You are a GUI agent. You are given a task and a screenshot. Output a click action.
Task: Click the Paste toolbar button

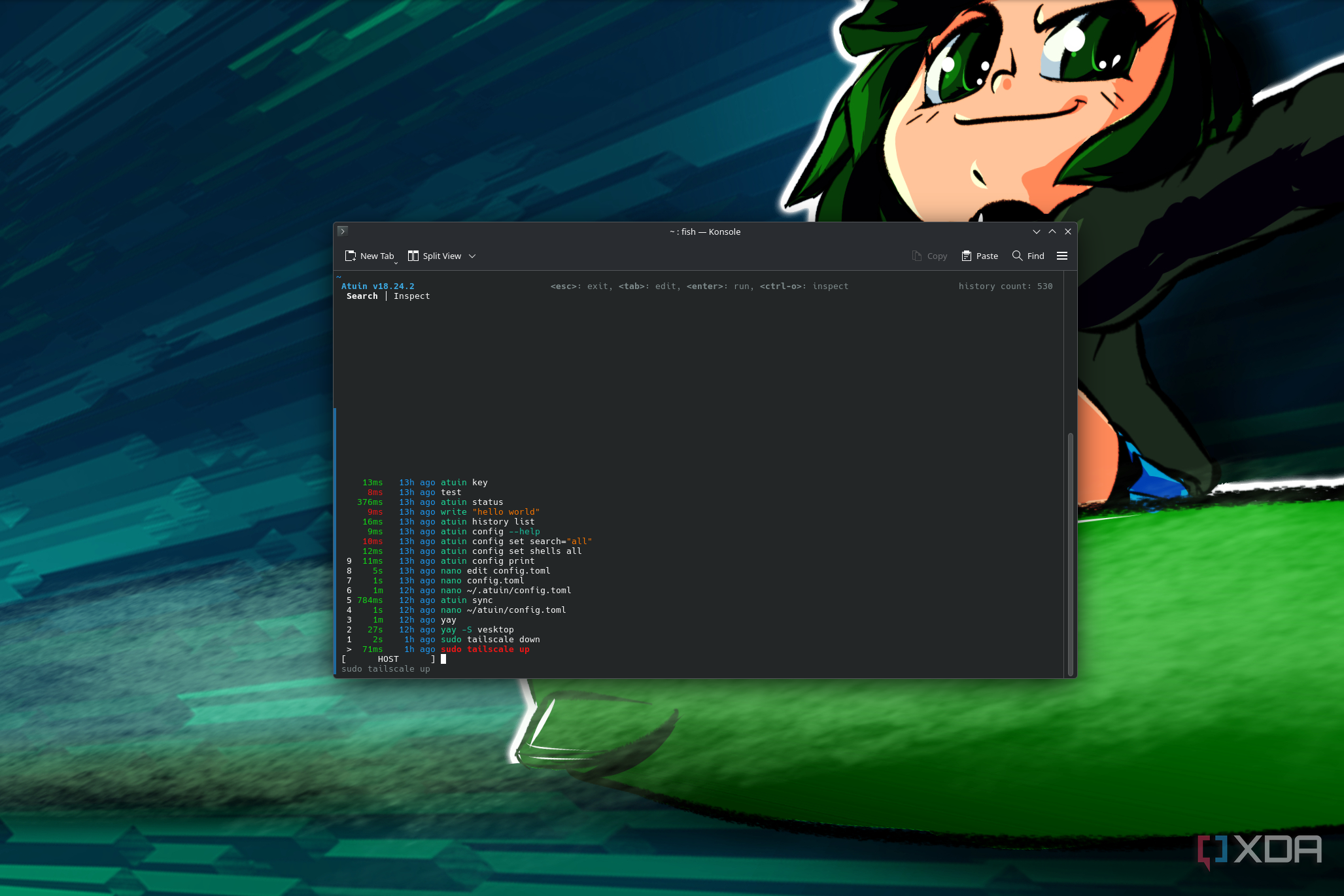980,256
